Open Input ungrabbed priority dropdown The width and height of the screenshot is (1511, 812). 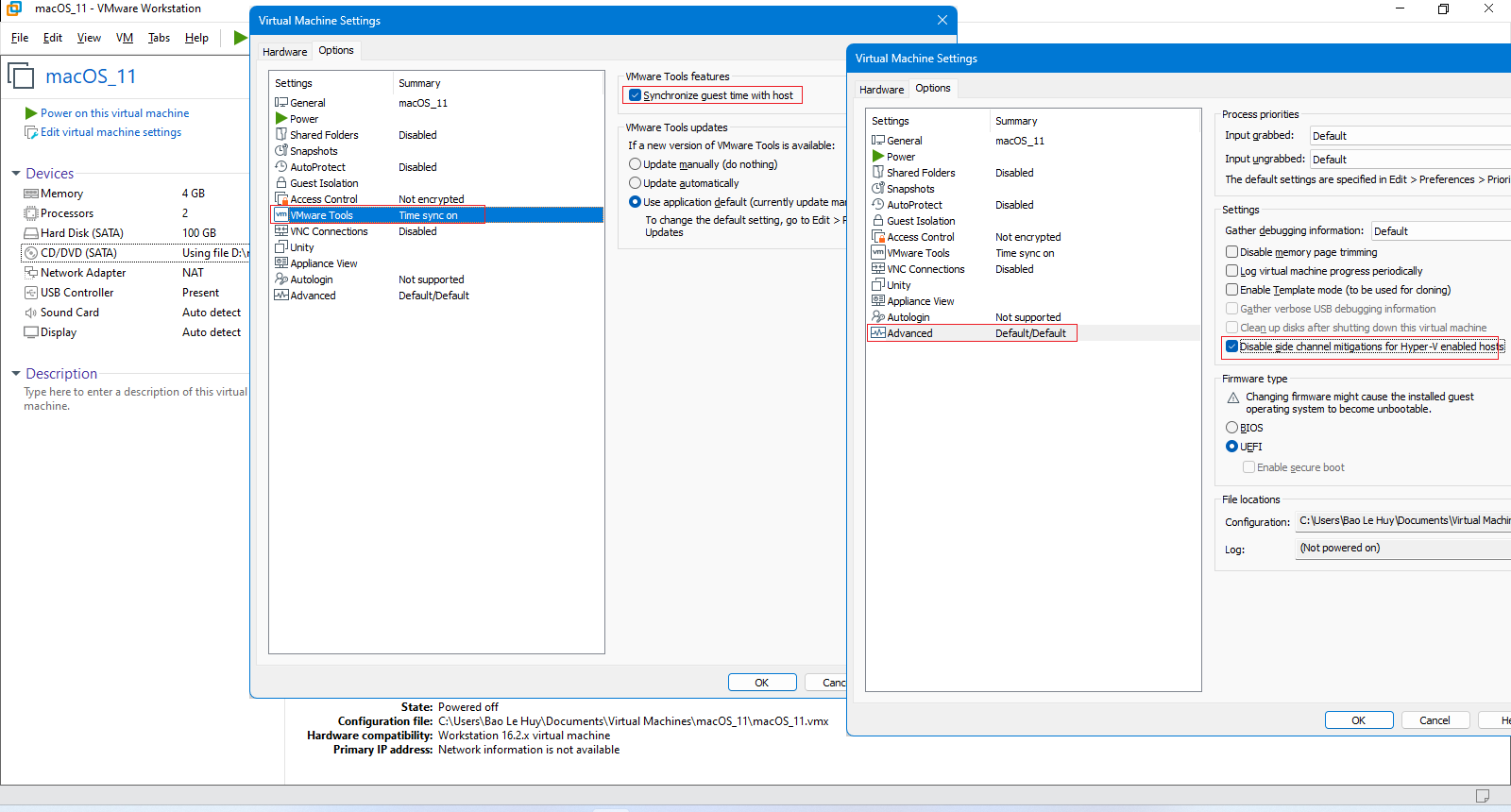[x=1410, y=160]
